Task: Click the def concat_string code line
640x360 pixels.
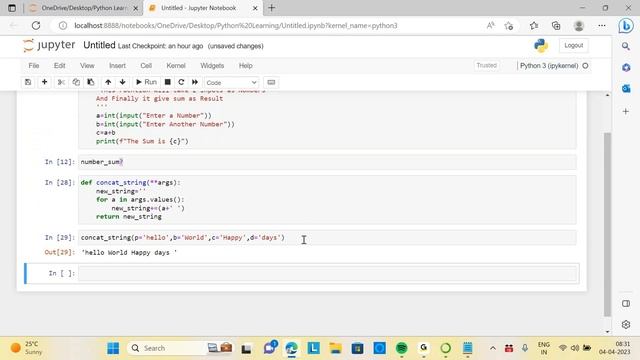Action: (131, 182)
